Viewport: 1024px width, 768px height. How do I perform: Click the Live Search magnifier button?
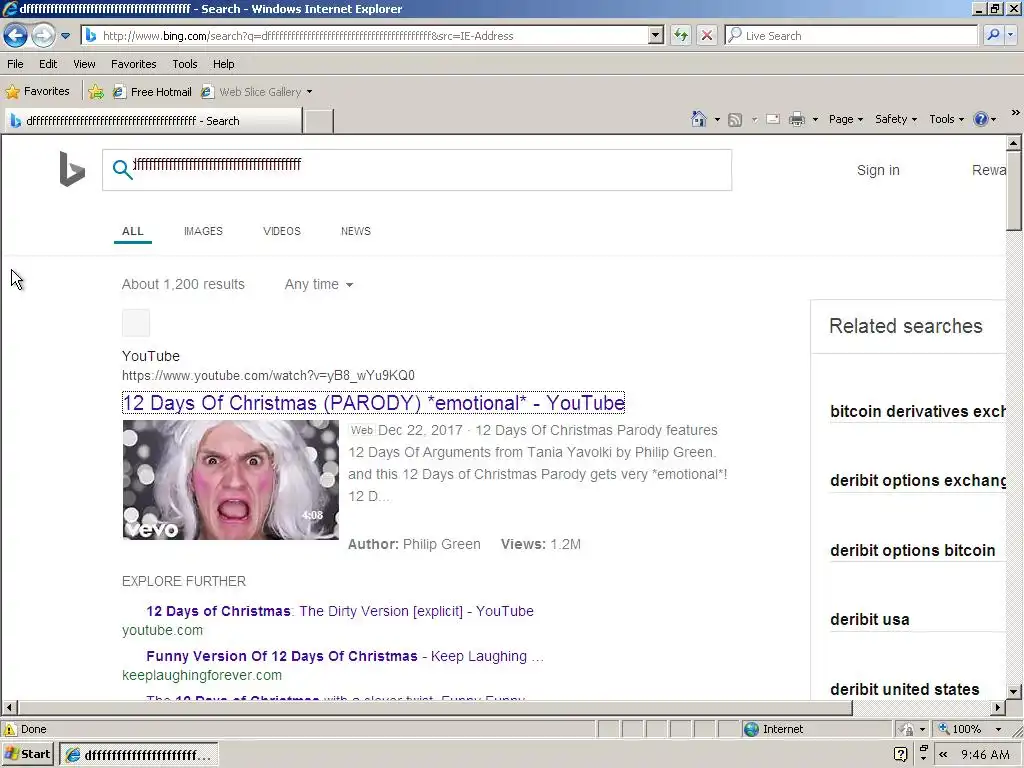click(x=993, y=35)
